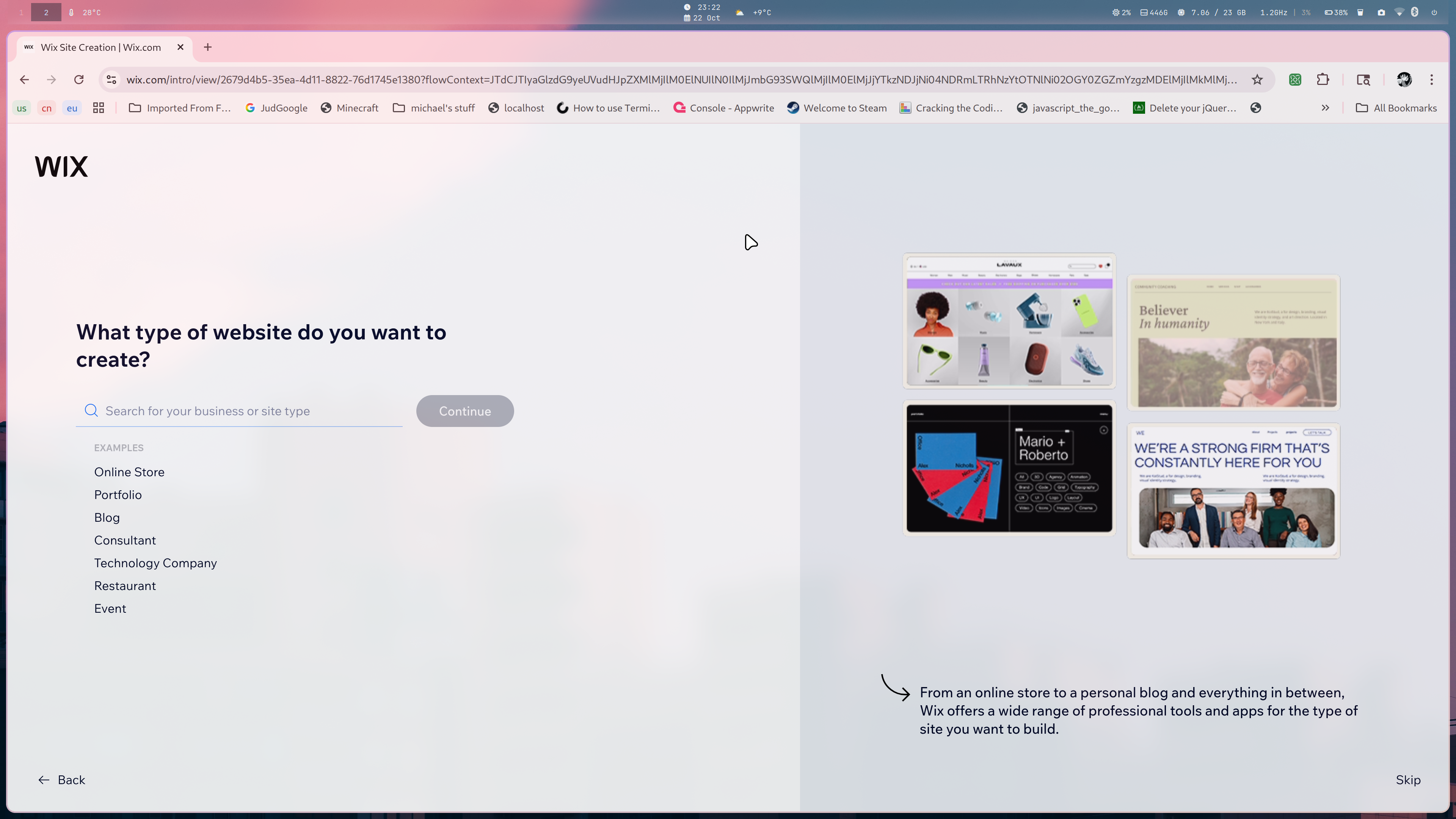Viewport: 1456px width, 819px height.
Task: Bookmark this page with the star icon
Action: point(1257,80)
